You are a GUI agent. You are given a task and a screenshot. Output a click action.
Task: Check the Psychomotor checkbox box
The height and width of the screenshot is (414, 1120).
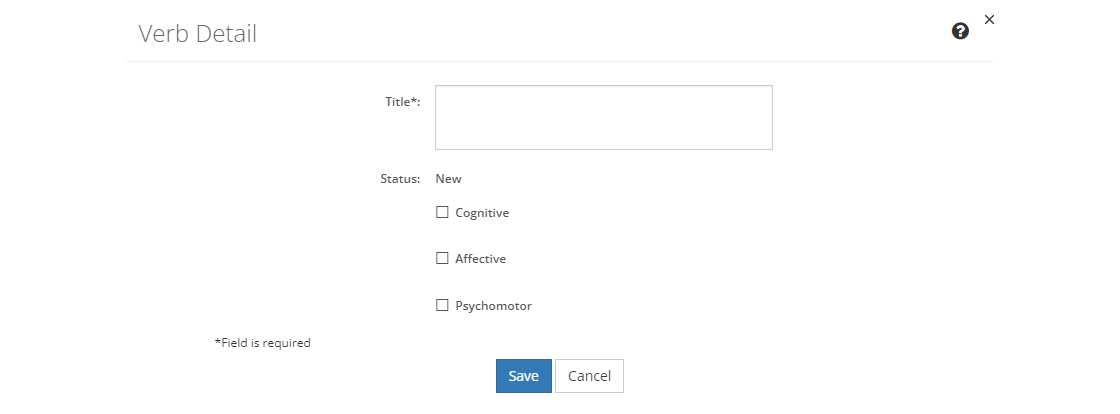tap(442, 305)
